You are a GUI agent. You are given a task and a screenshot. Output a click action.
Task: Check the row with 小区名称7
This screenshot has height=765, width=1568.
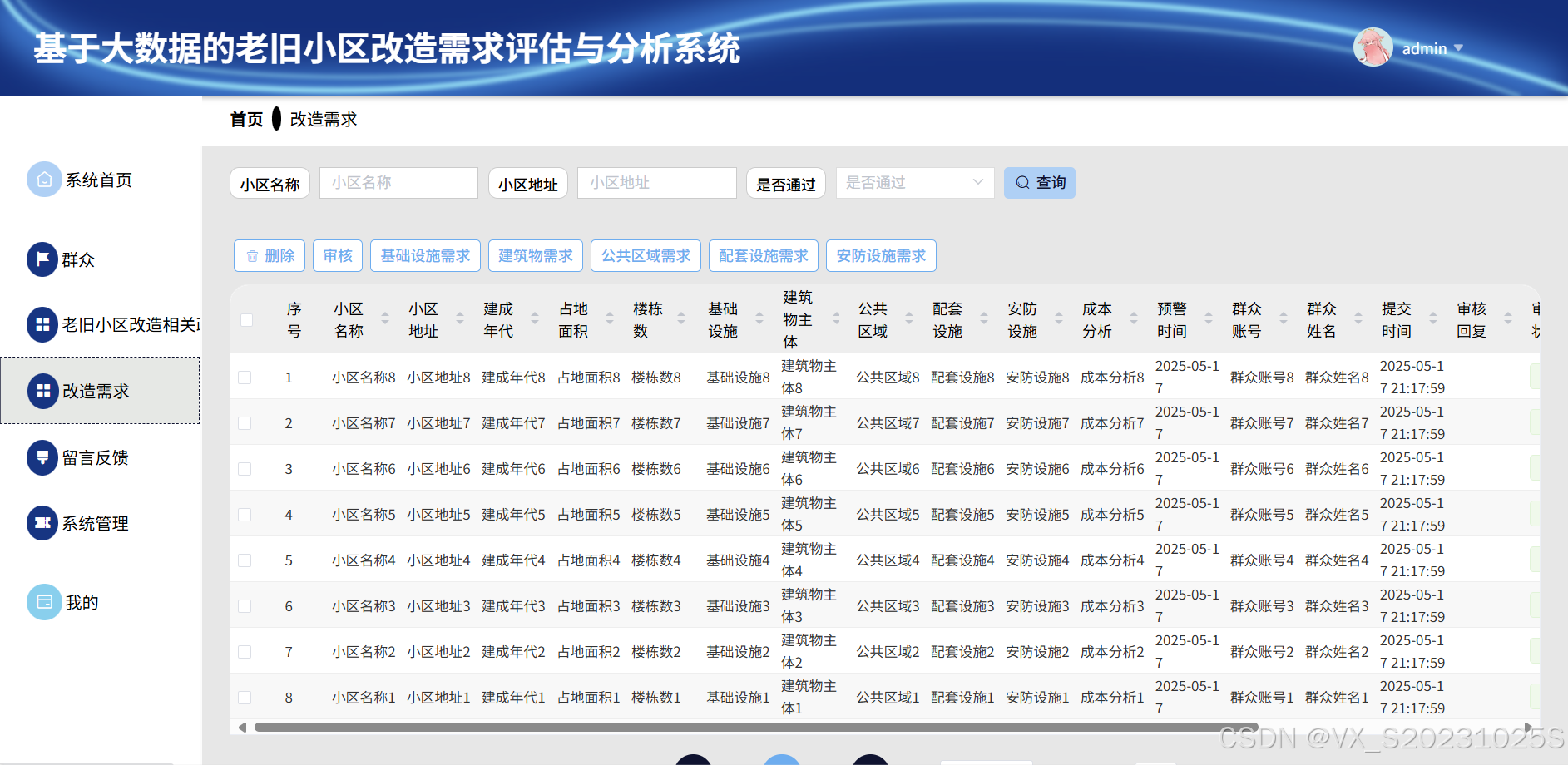(245, 423)
